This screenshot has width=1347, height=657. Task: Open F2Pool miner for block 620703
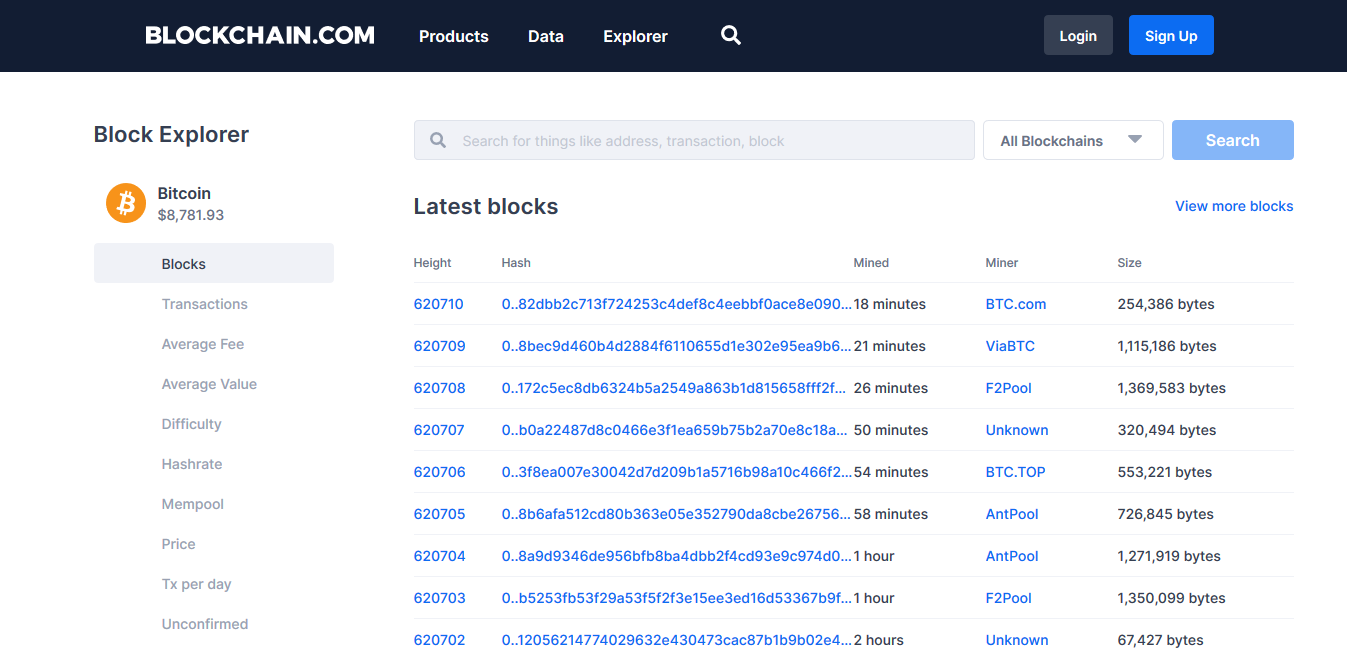coord(1009,598)
